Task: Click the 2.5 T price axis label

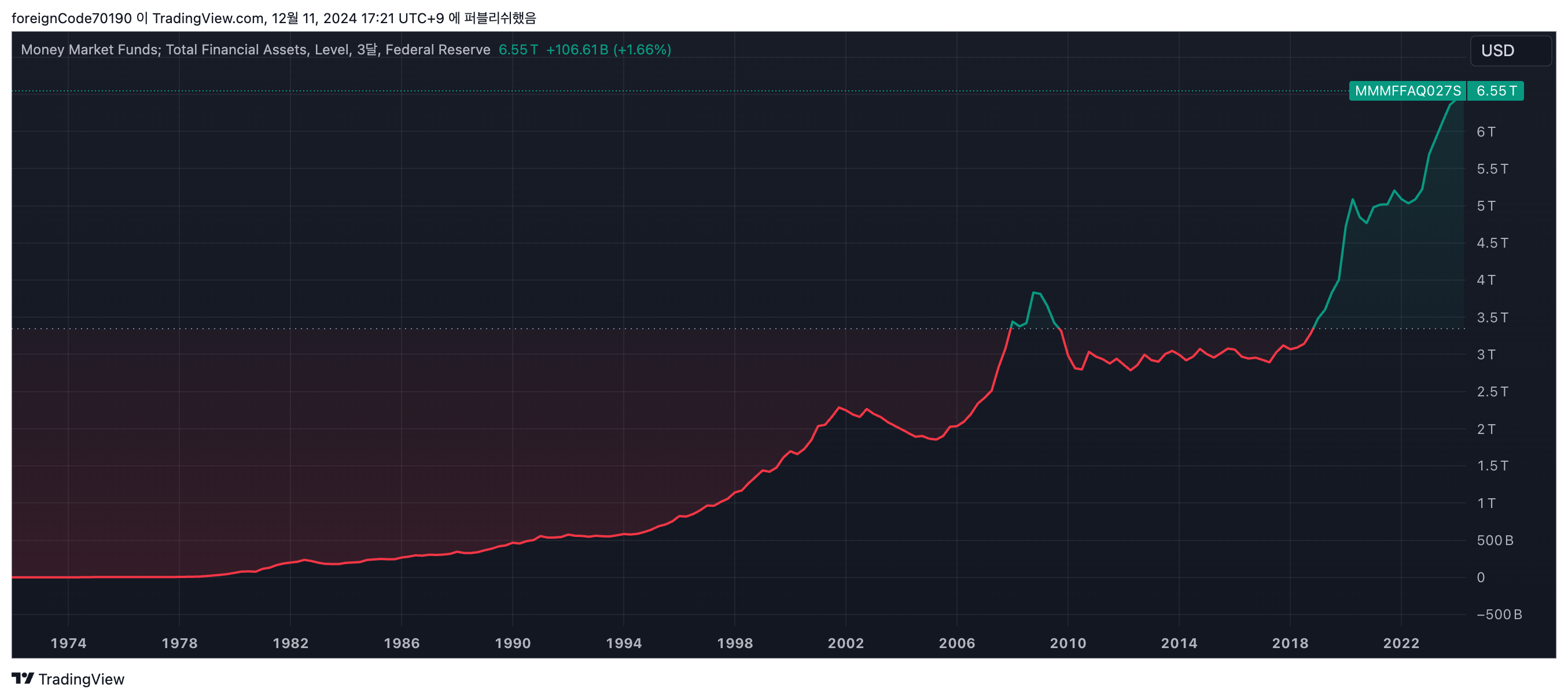Action: 1493,392
